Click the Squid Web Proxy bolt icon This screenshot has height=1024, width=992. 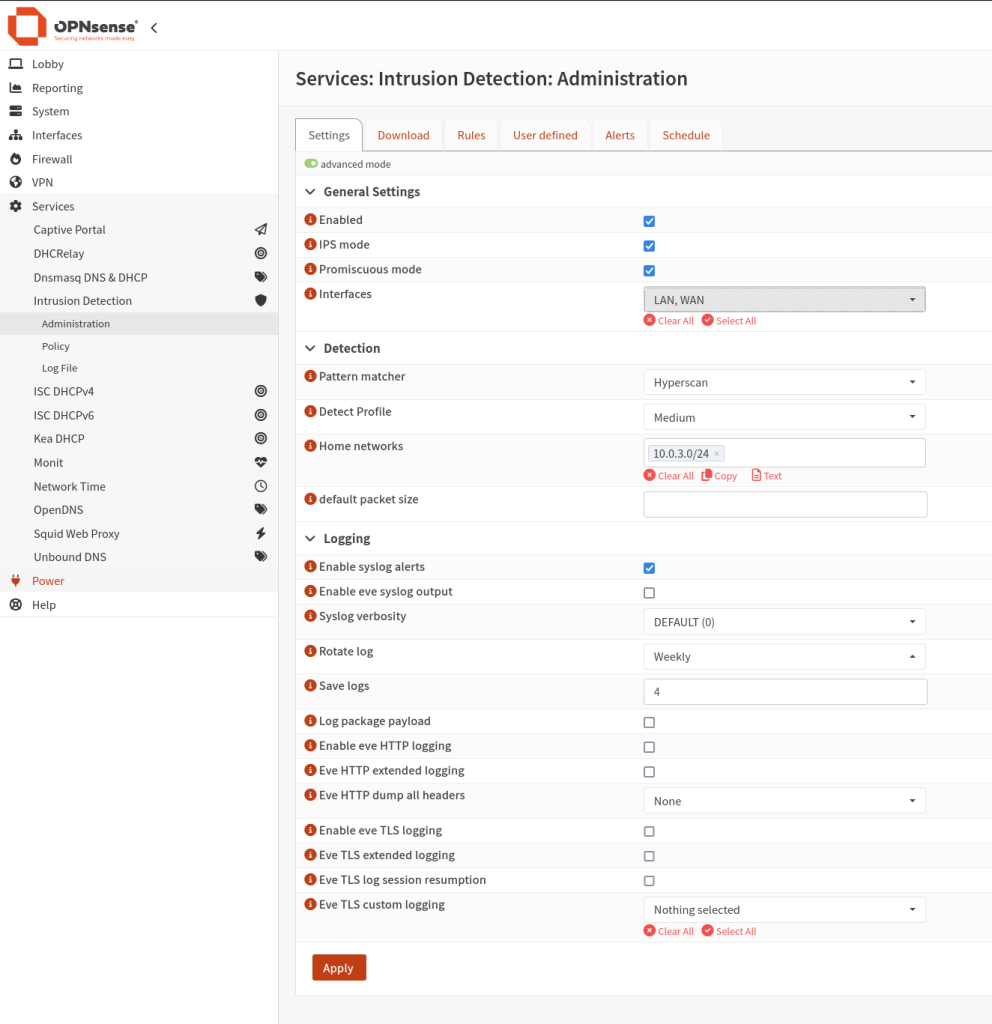[260, 534]
